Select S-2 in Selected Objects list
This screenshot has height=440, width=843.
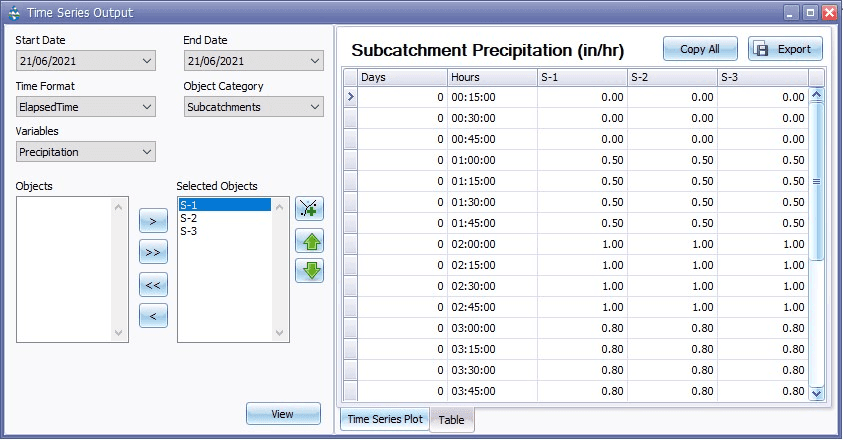pos(189,218)
